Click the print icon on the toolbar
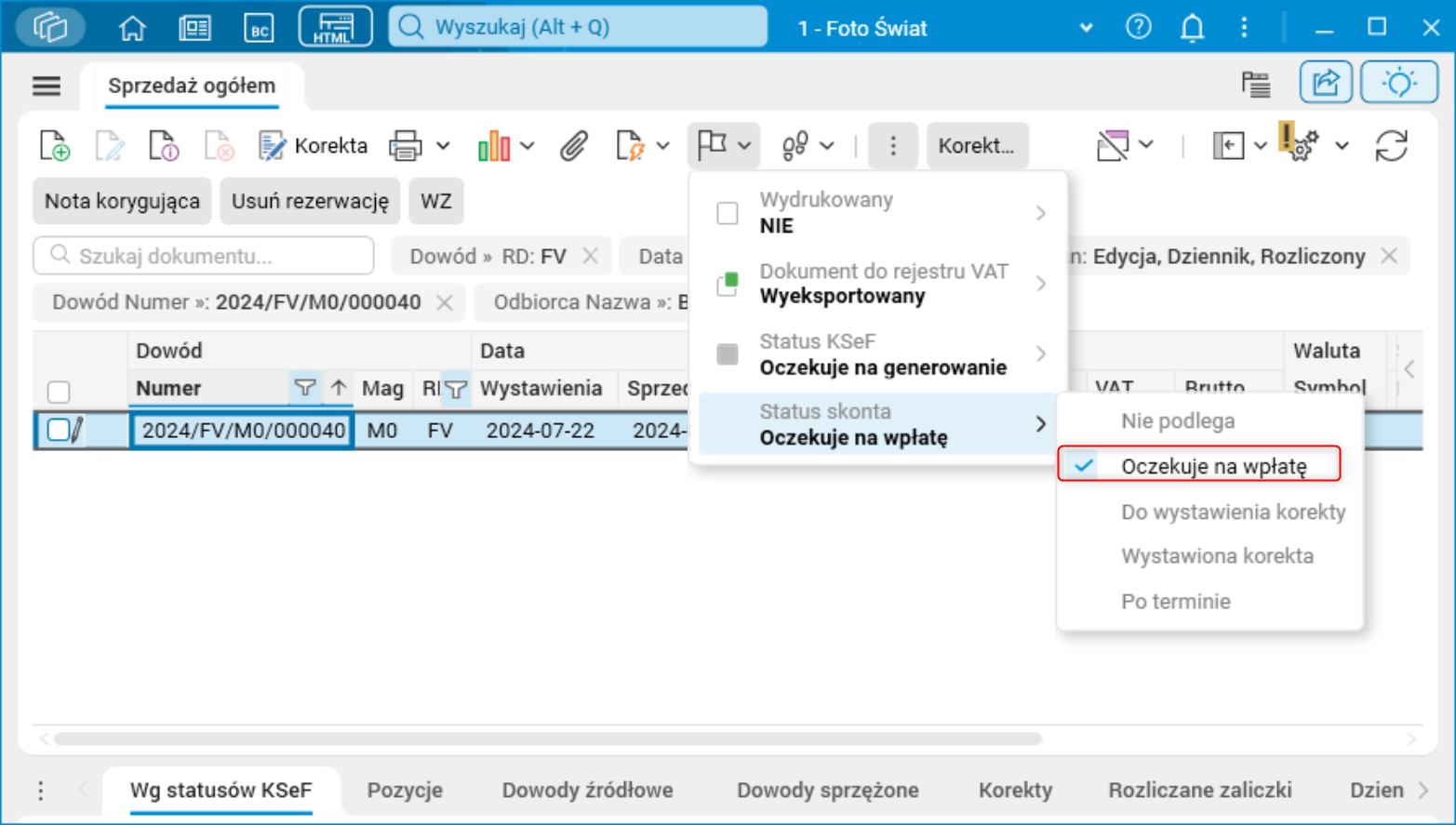Image resolution: width=1456 pixels, height=825 pixels. pyautogui.click(x=407, y=145)
